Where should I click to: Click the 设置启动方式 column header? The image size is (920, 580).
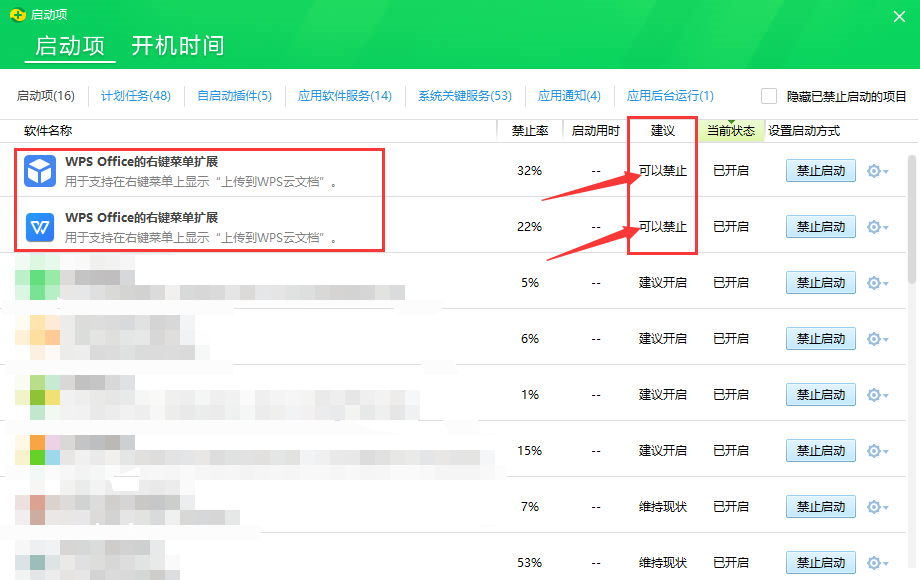(x=804, y=131)
